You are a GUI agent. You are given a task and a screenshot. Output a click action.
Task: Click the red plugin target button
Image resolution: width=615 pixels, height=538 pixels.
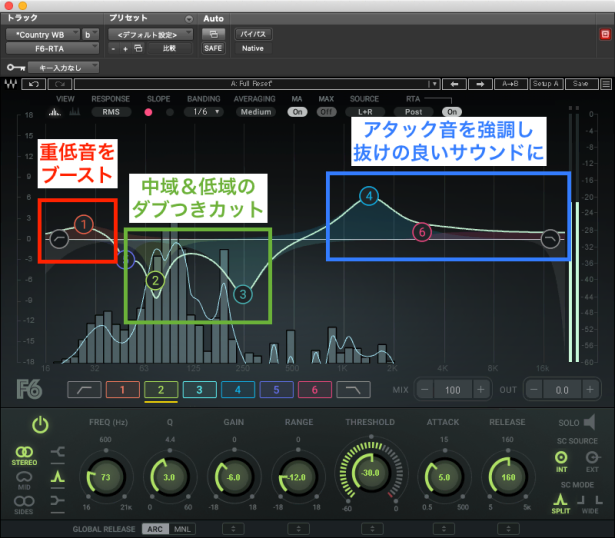pos(605,34)
